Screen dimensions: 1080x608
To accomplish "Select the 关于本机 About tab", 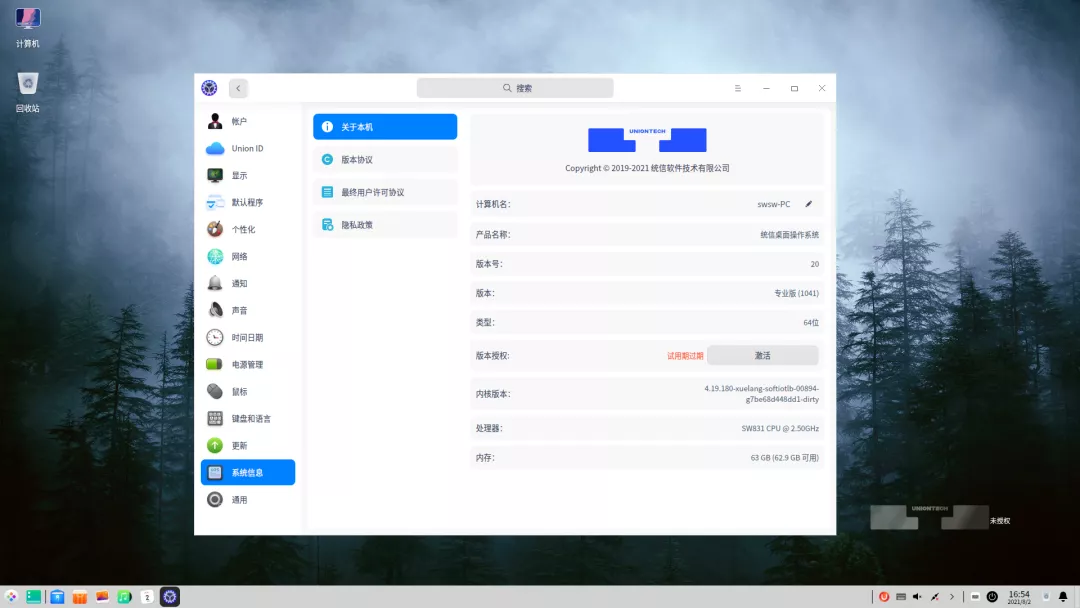I will click(x=385, y=127).
